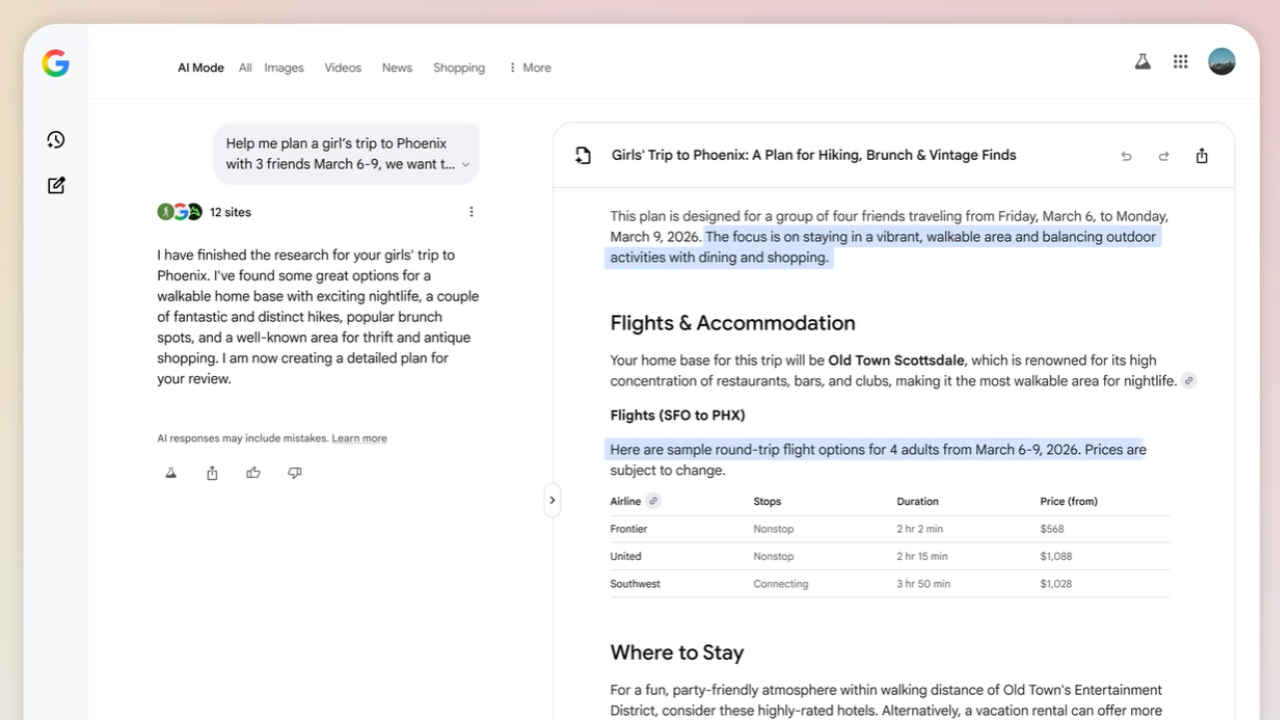Give the AI response a thumbs down
Image resolution: width=1280 pixels, height=720 pixels.
pyautogui.click(x=294, y=472)
